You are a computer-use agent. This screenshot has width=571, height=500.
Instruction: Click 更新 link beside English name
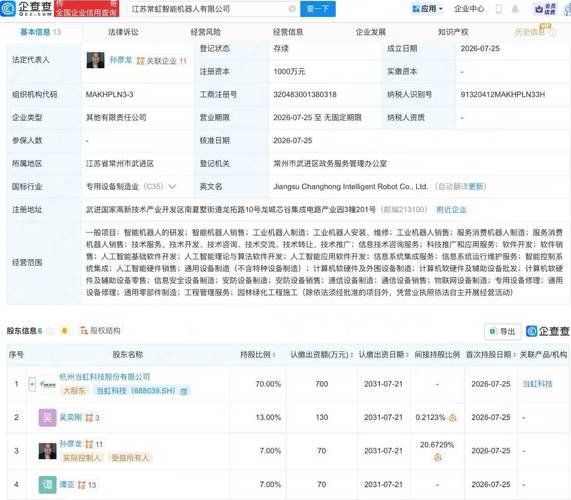476,186
